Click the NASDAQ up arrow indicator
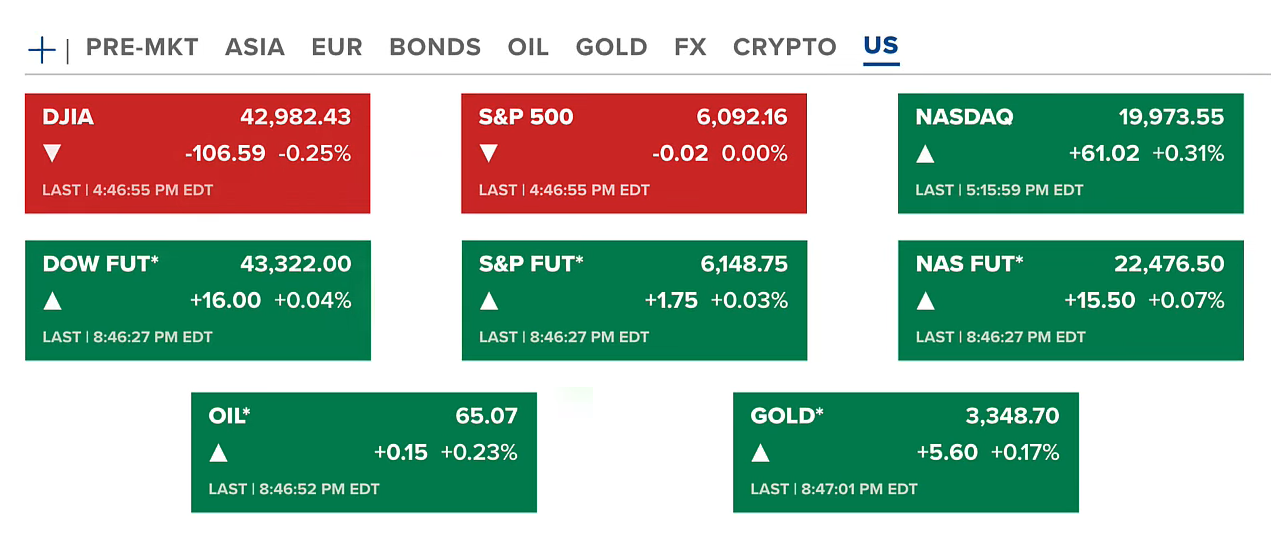1271x539 pixels. [x=926, y=154]
